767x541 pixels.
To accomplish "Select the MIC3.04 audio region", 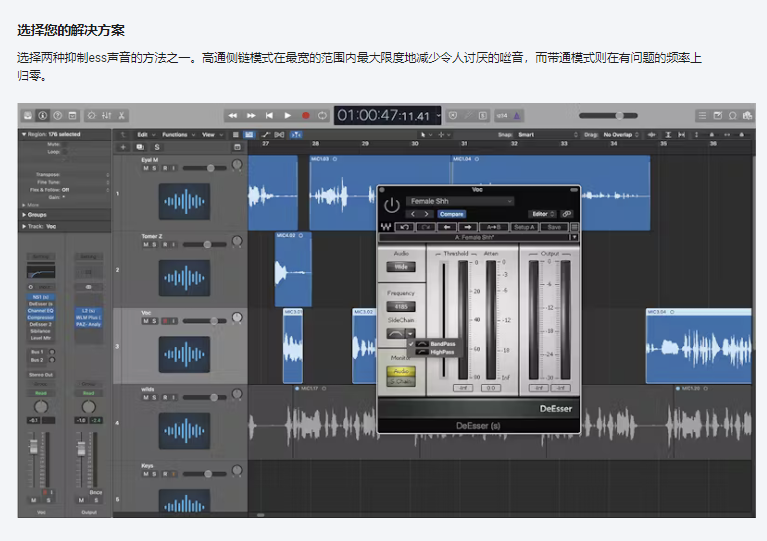I will 699,346.
